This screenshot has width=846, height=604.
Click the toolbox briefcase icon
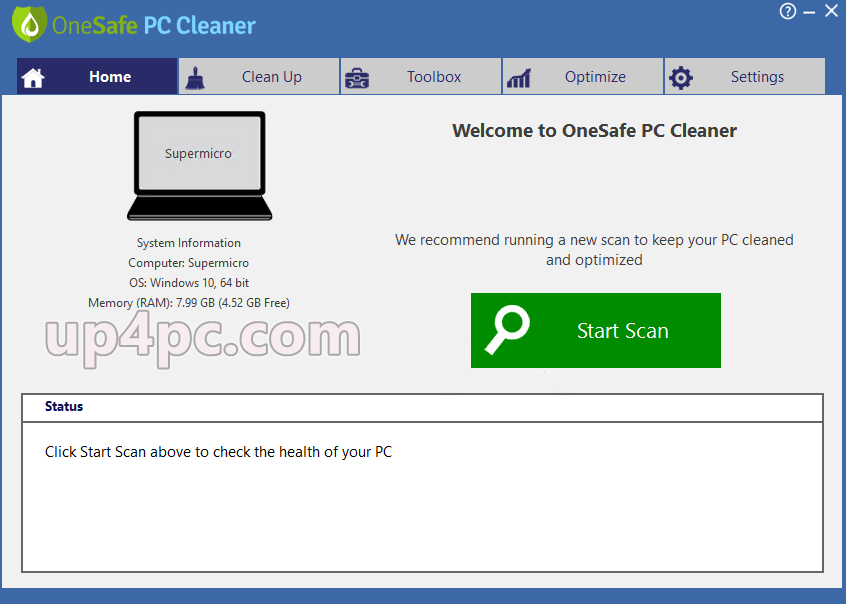coord(357,78)
